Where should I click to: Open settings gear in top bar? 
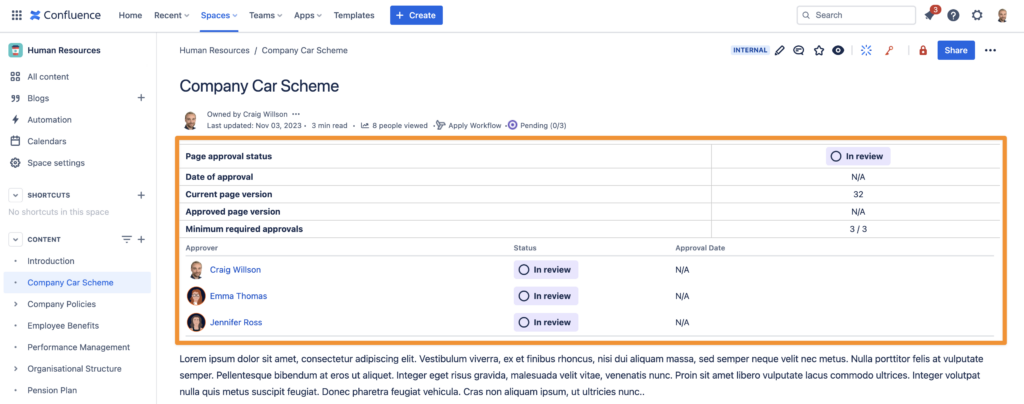[x=977, y=15]
